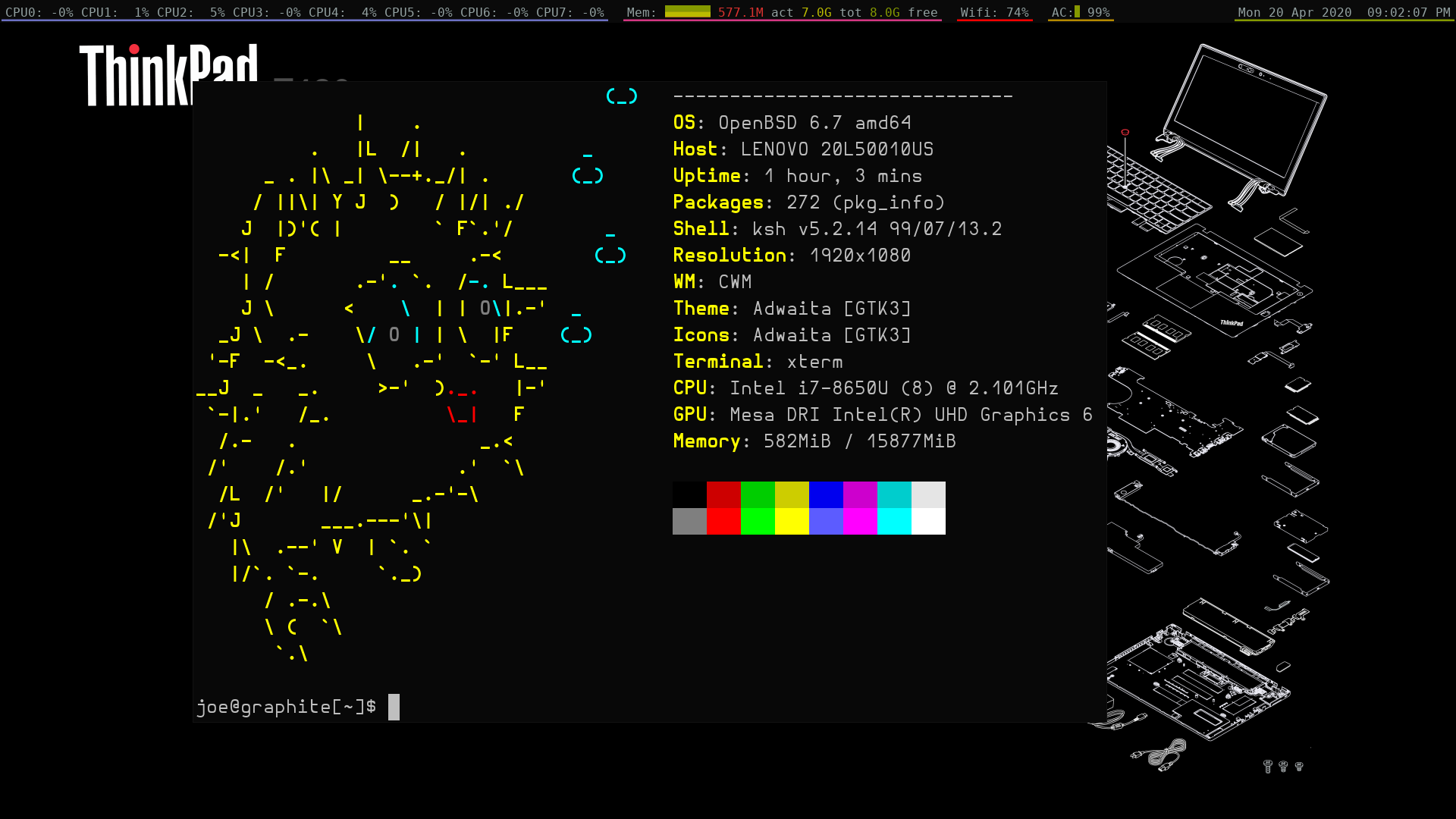The width and height of the screenshot is (1456, 819).
Task: Click the Memory: 582MiB / 15877MiB line
Action: click(814, 441)
